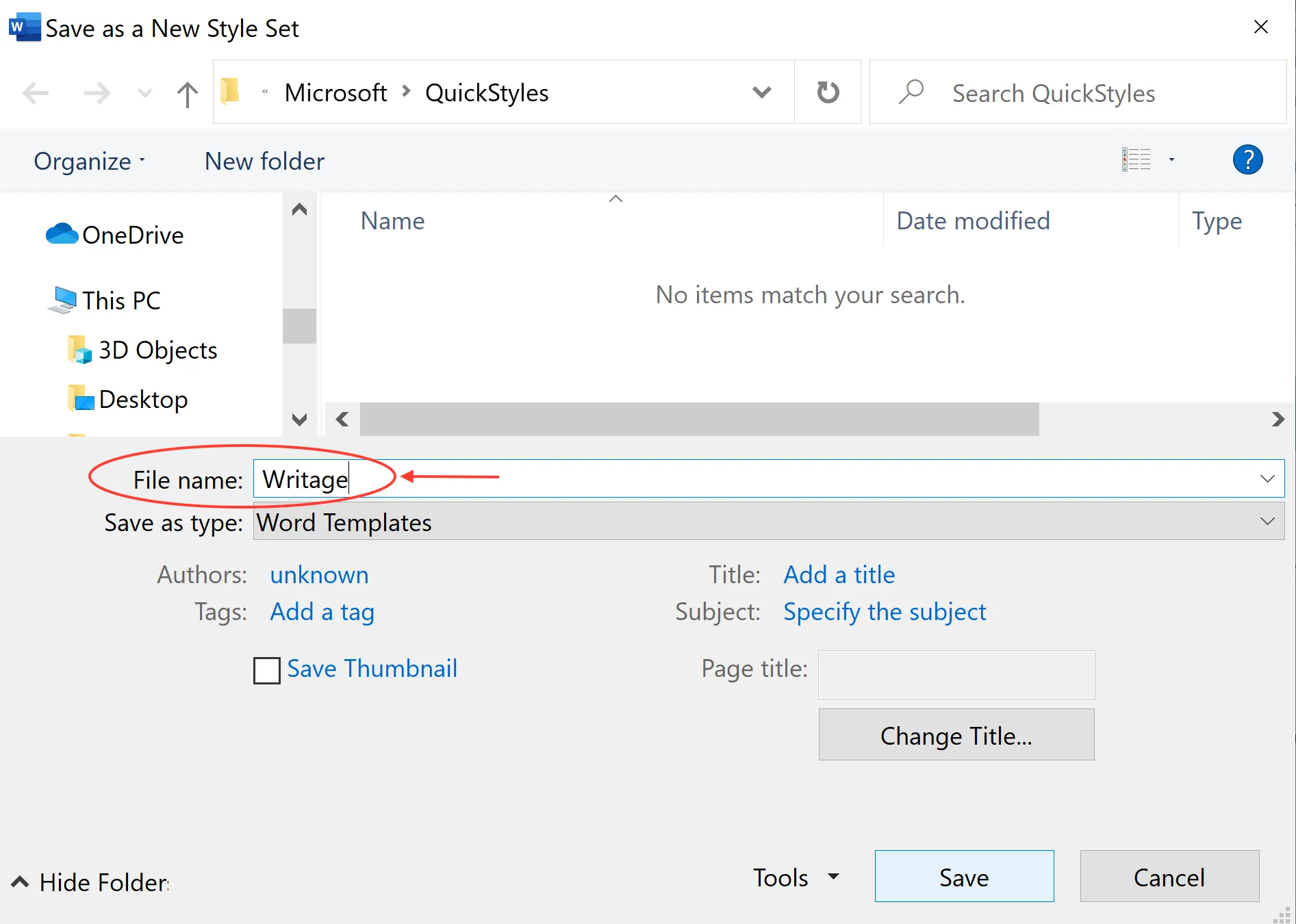The image size is (1296, 924).
Task: Select This PC in the navigation pane
Action: pyautogui.click(x=121, y=300)
